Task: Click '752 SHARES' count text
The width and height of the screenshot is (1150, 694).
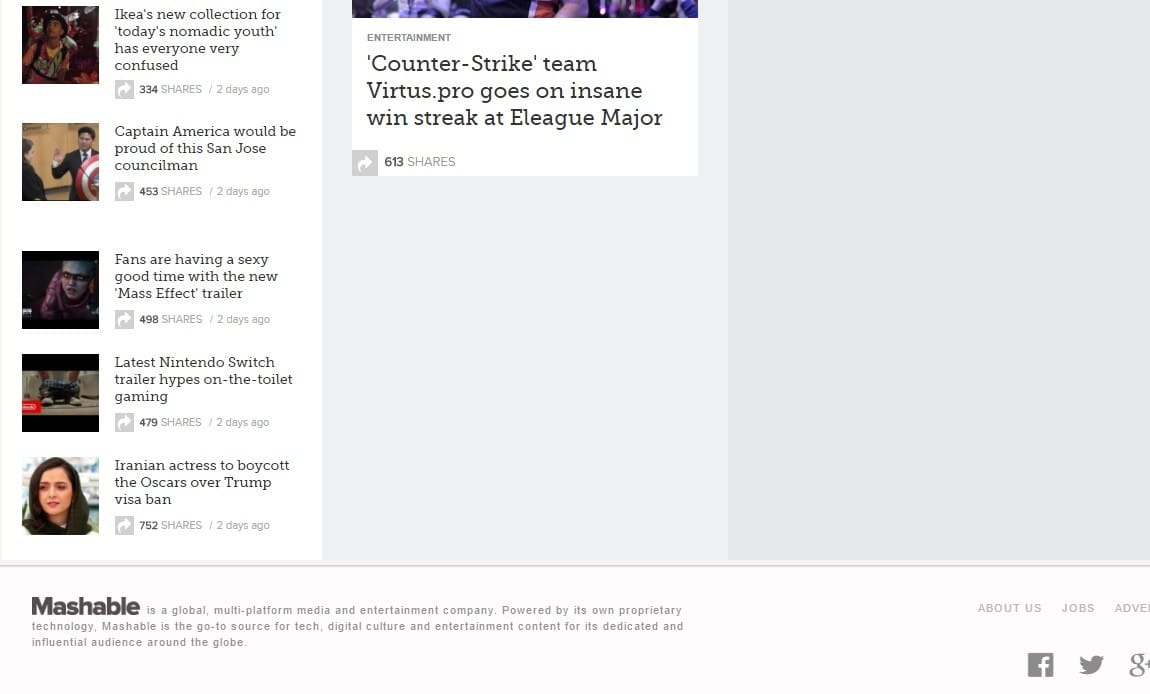Action: click(x=170, y=526)
